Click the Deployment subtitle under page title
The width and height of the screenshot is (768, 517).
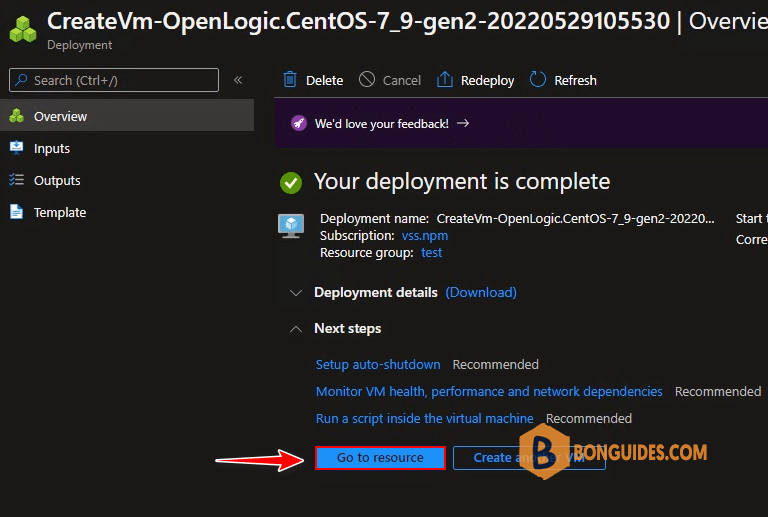(x=79, y=45)
